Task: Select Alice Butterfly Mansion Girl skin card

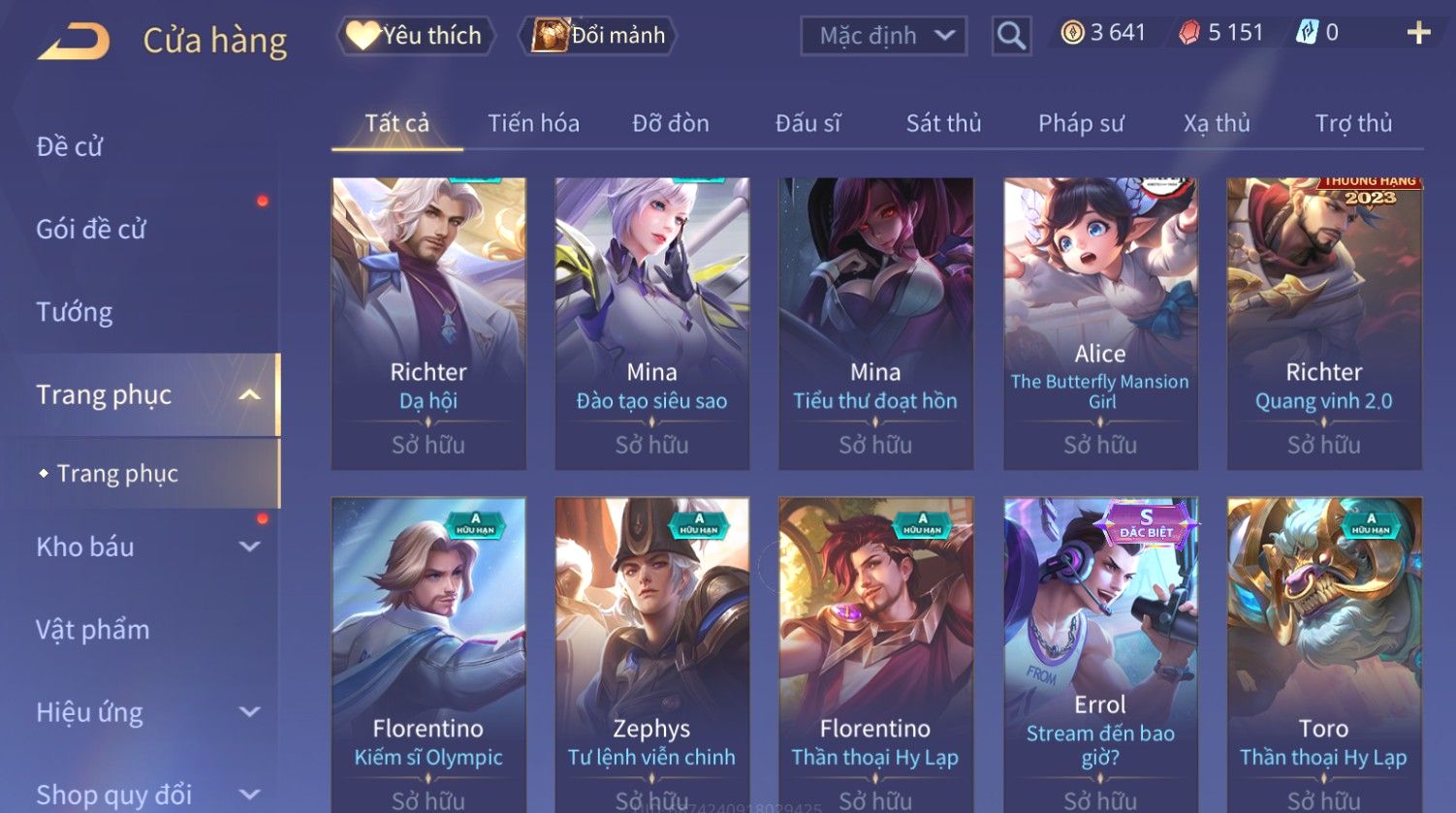Action: tap(1100, 324)
